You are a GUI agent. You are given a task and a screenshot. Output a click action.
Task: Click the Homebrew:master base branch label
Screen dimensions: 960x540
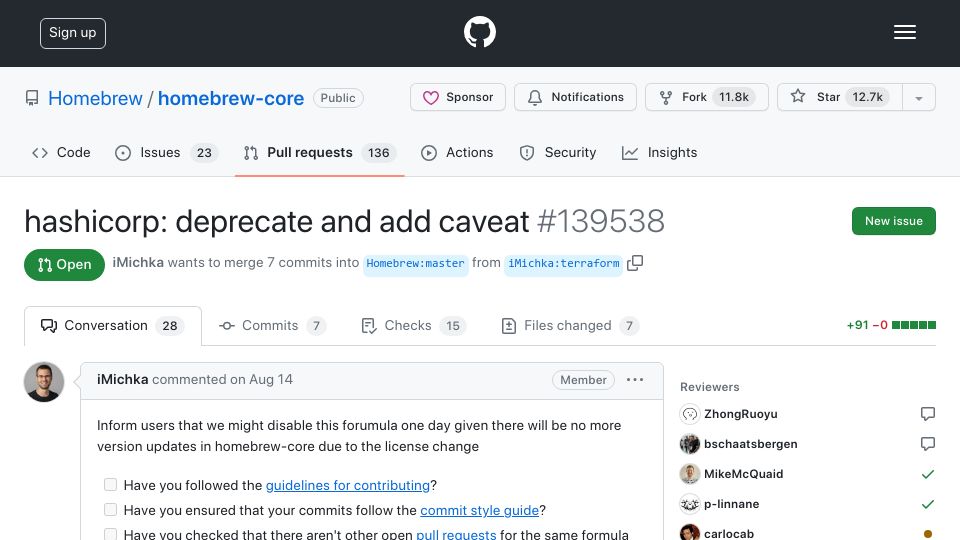coord(415,263)
